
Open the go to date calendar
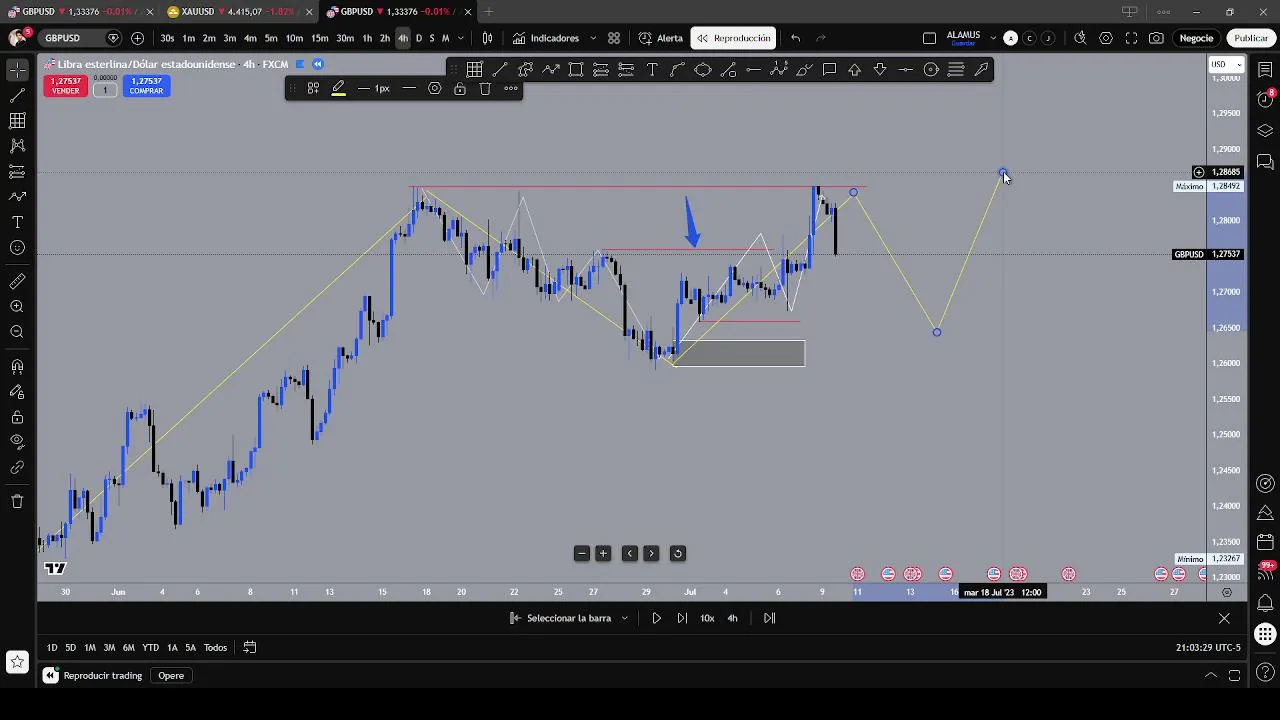tap(250, 647)
